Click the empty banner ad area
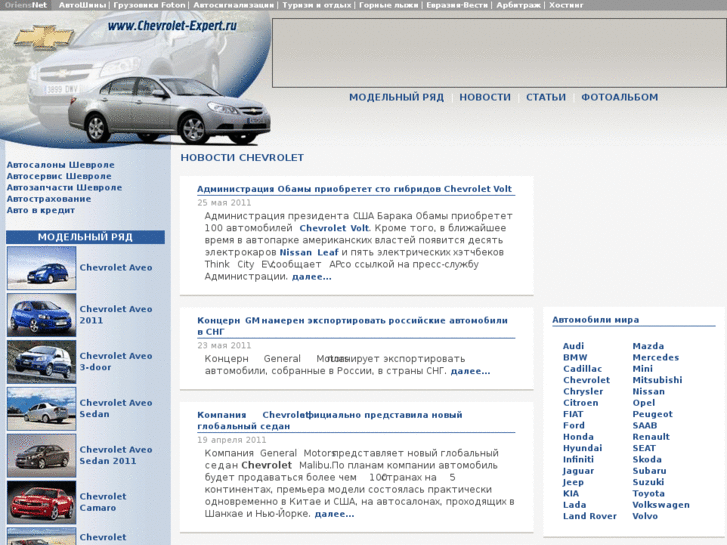Screen dimensions: 727x545 click(499, 53)
